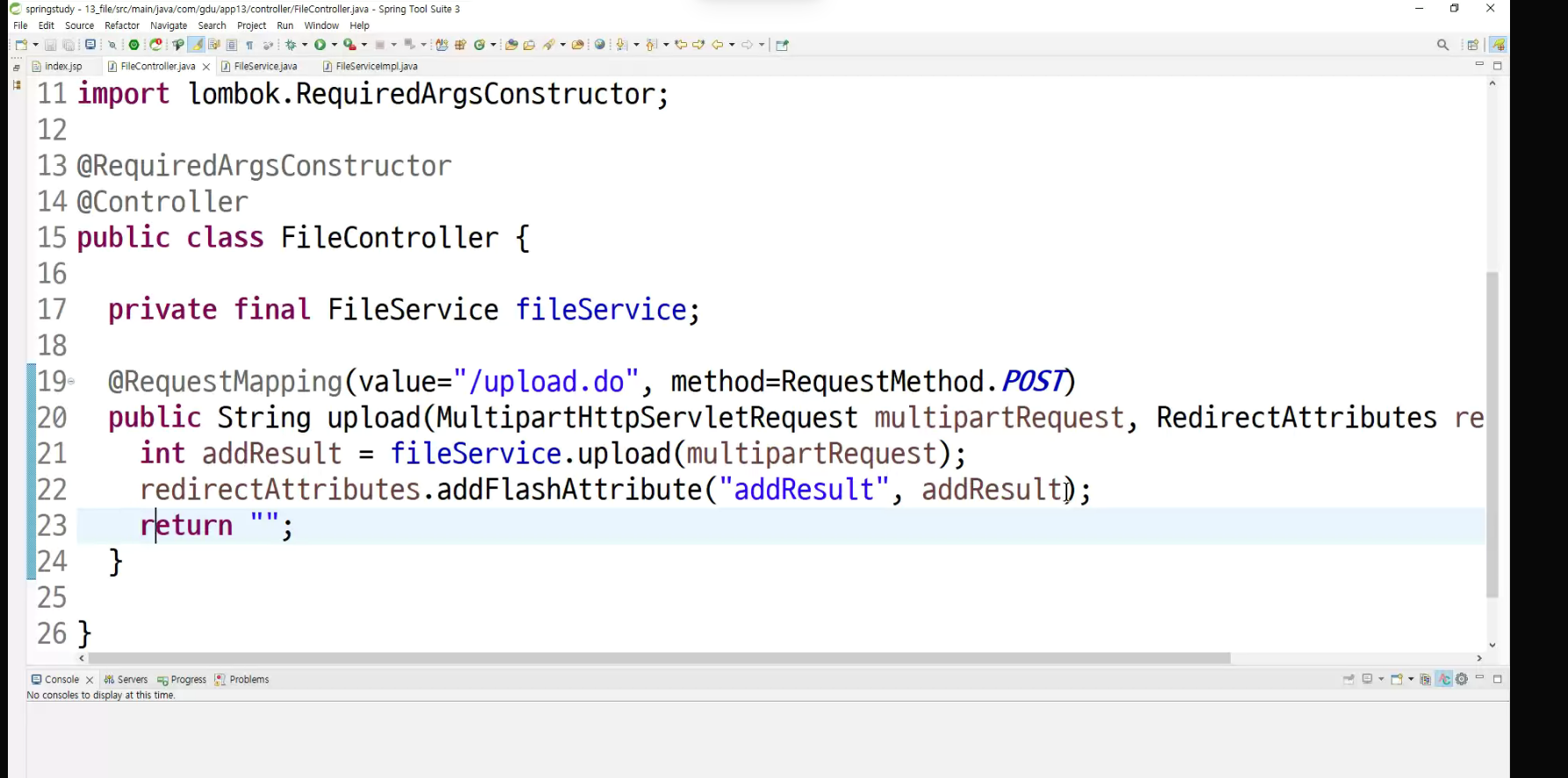Click the Skip All Breakpoints icon

[112, 45]
